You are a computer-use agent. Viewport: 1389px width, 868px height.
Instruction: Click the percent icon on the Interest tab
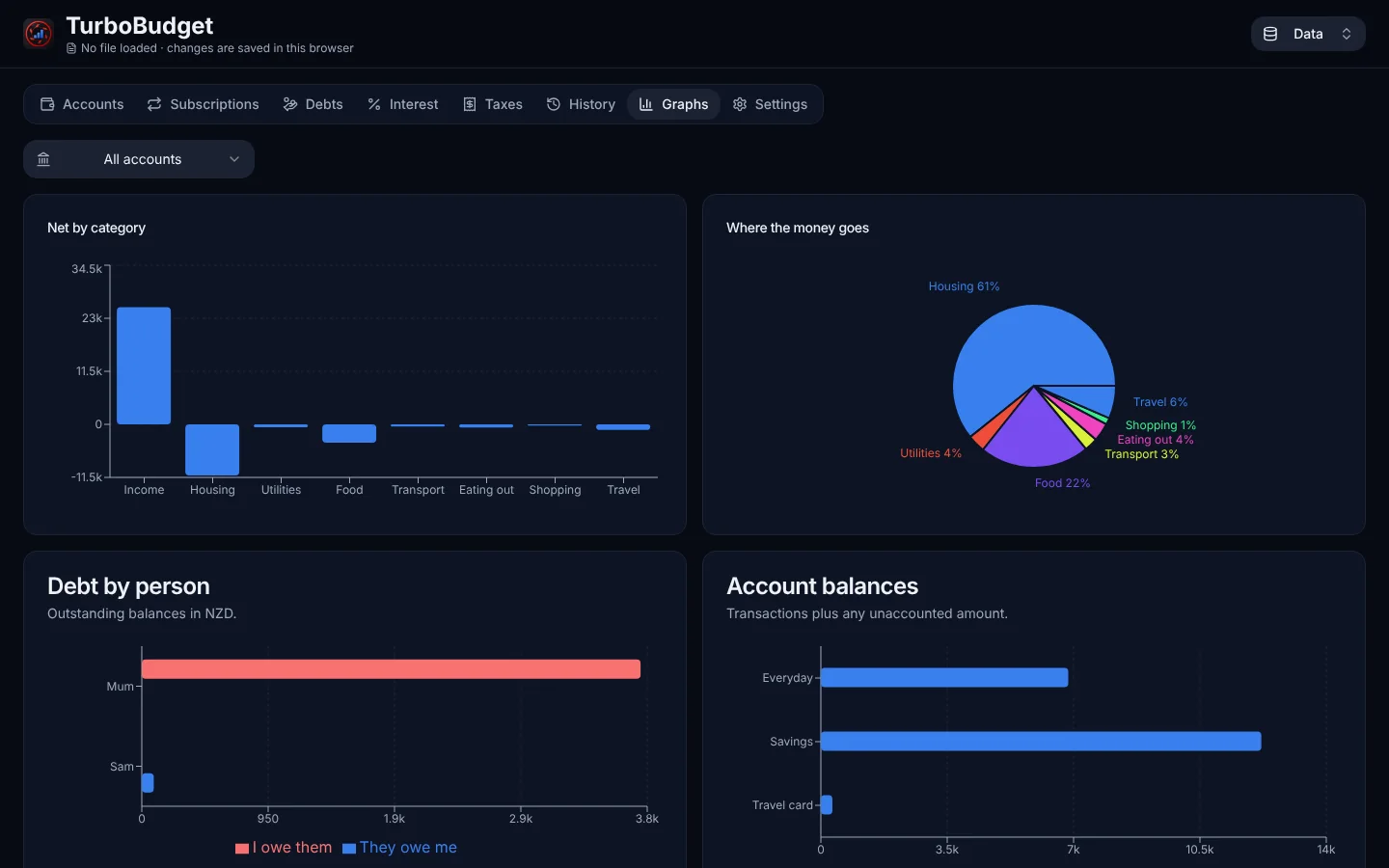click(374, 104)
